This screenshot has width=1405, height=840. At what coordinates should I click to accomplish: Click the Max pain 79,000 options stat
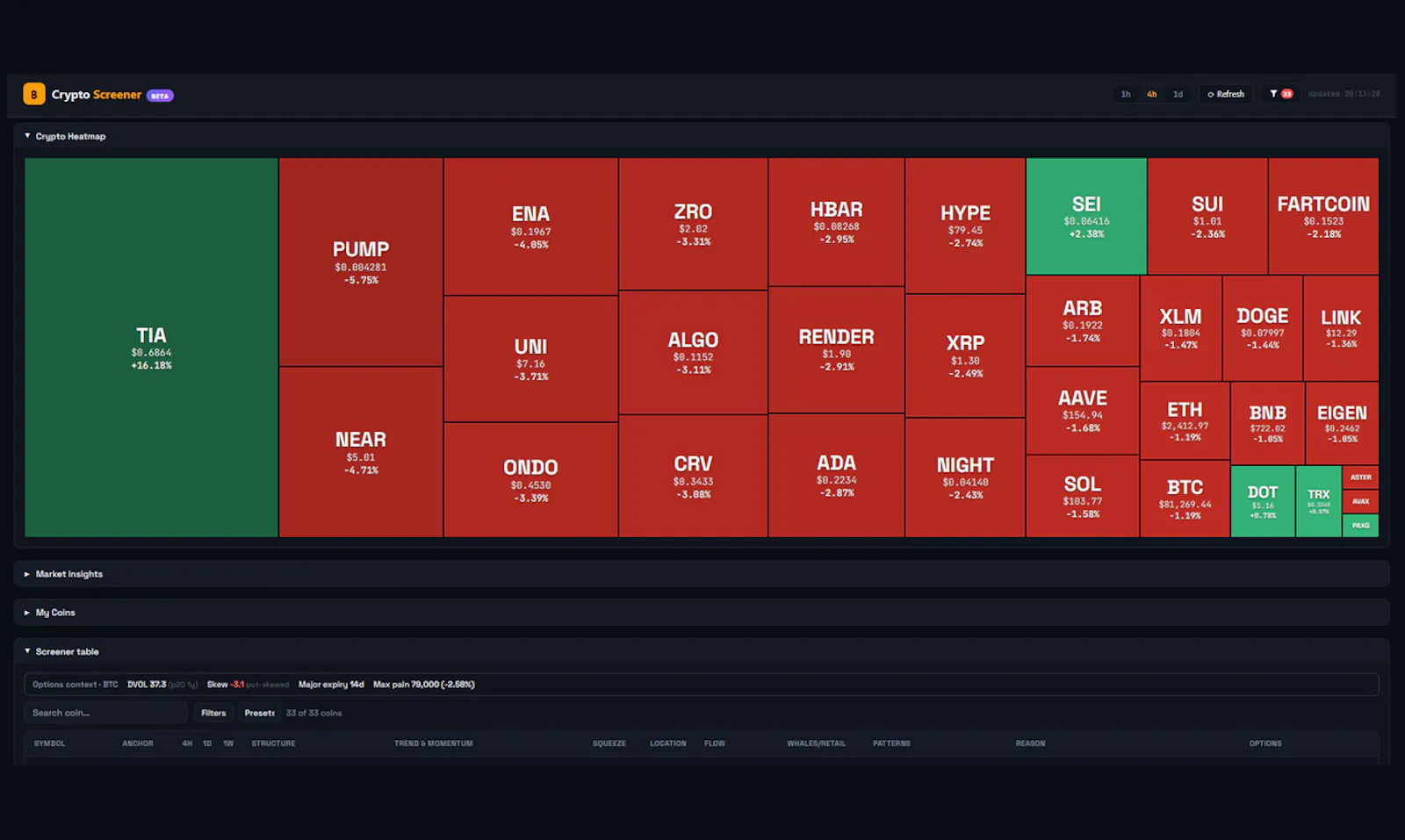point(423,685)
